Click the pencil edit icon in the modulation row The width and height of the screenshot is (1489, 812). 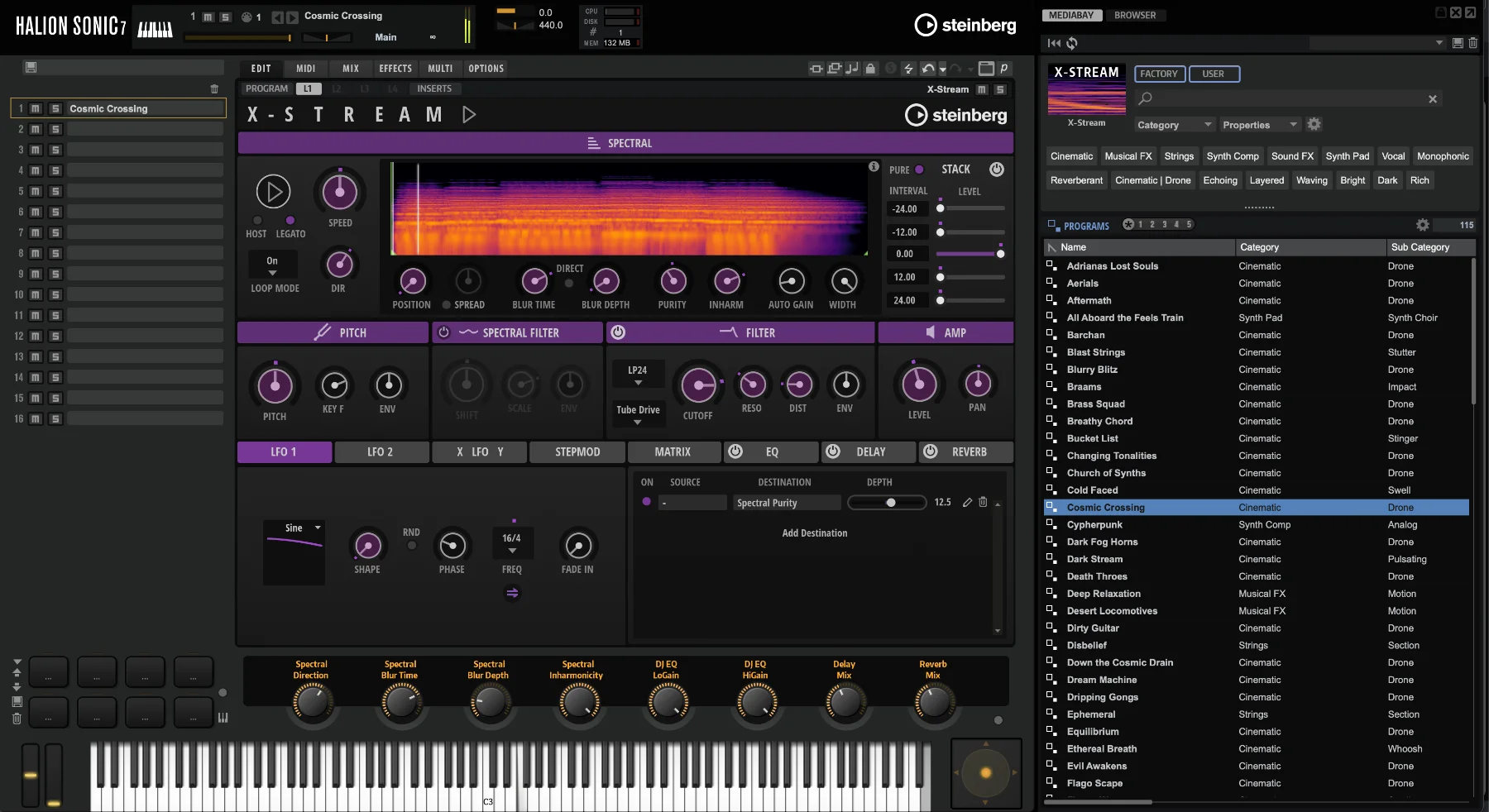[x=967, y=502]
